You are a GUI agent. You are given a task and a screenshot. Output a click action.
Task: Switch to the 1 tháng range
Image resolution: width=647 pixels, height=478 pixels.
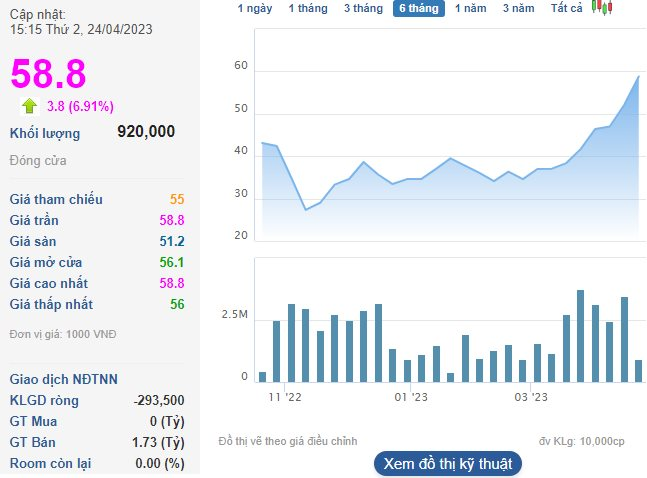tap(308, 8)
